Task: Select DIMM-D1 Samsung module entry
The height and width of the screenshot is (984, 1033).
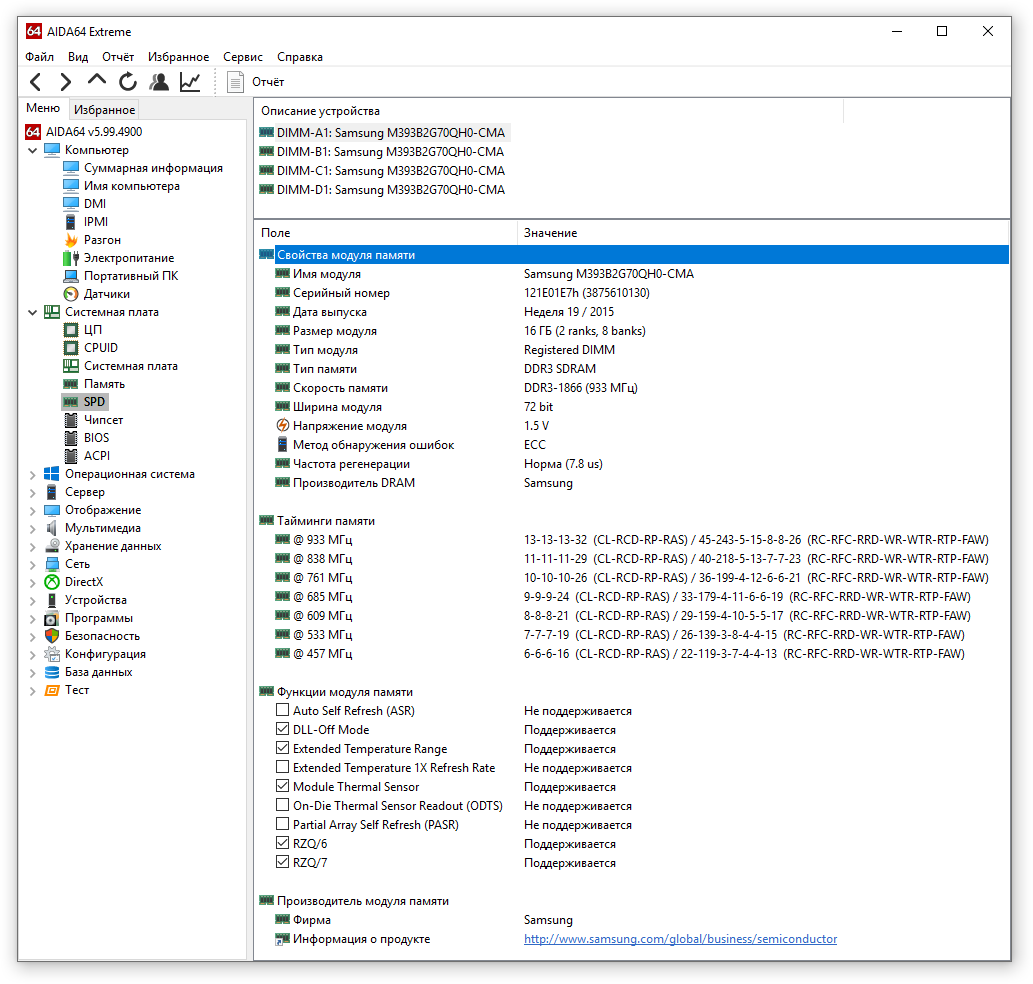Action: (x=391, y=190)
